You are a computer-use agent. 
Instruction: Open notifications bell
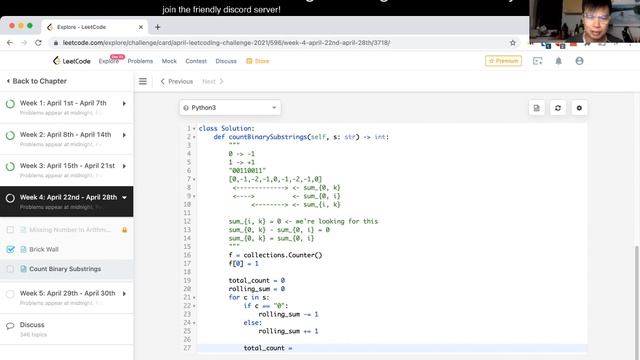(x=558, y=61)
